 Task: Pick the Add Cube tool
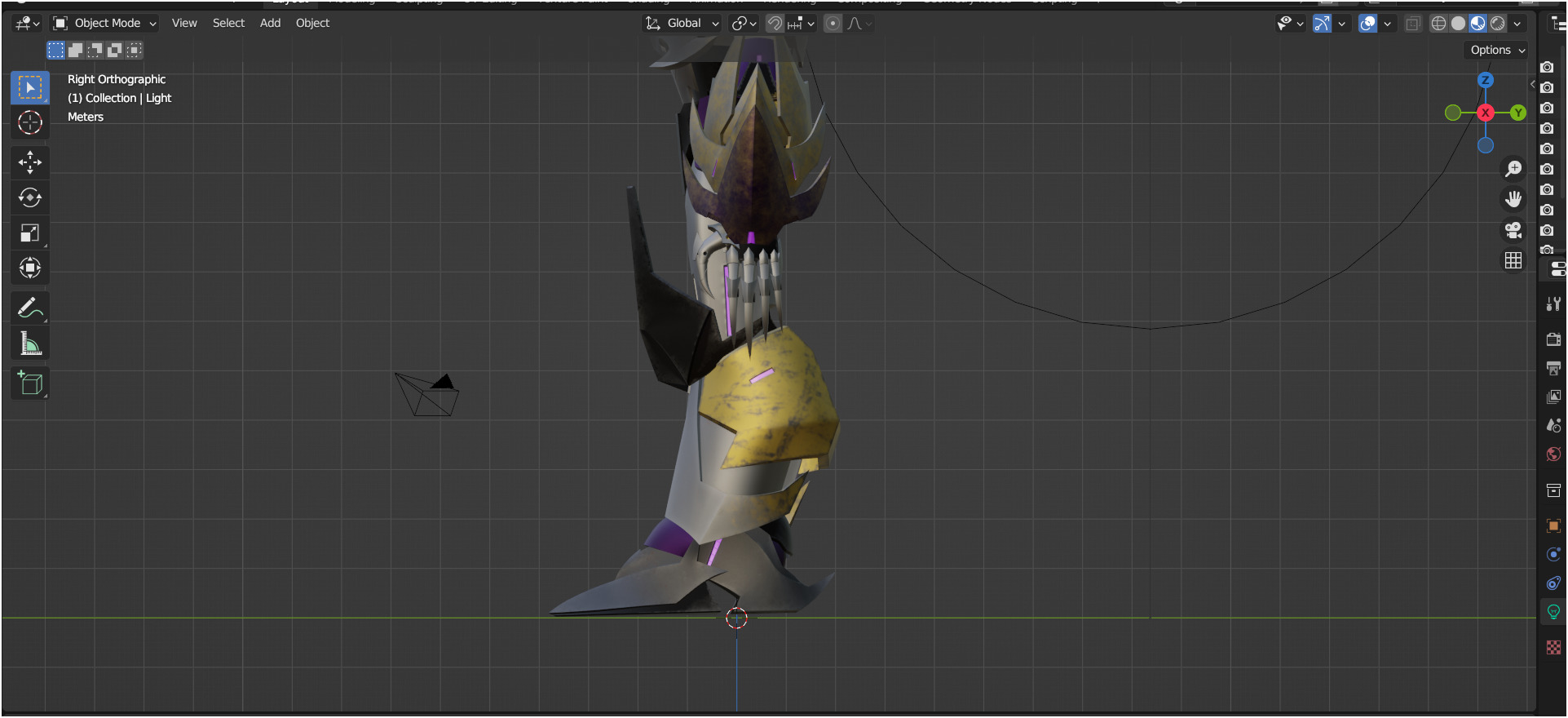[30, 383]
